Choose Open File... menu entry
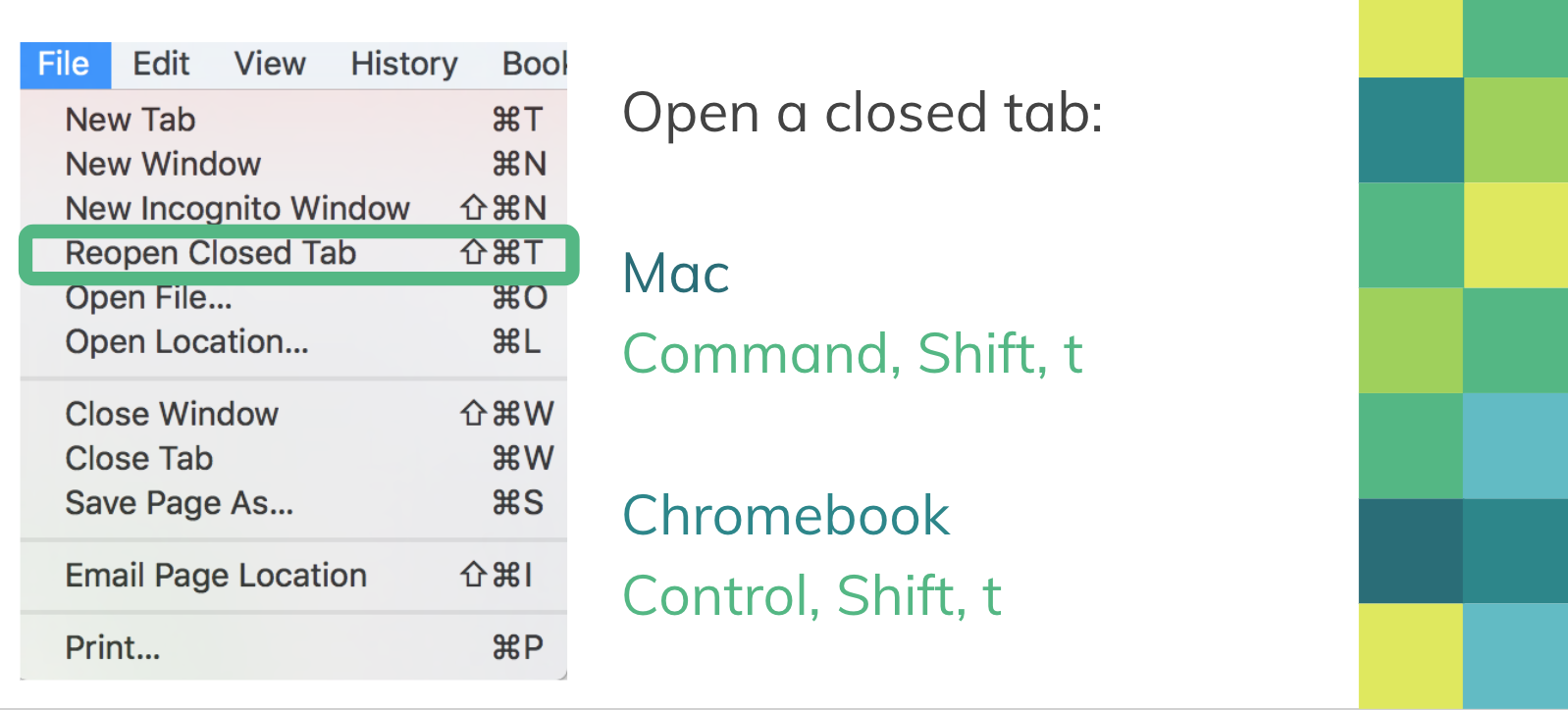Screen dimensions: 1568x710 tap(148, 297)
